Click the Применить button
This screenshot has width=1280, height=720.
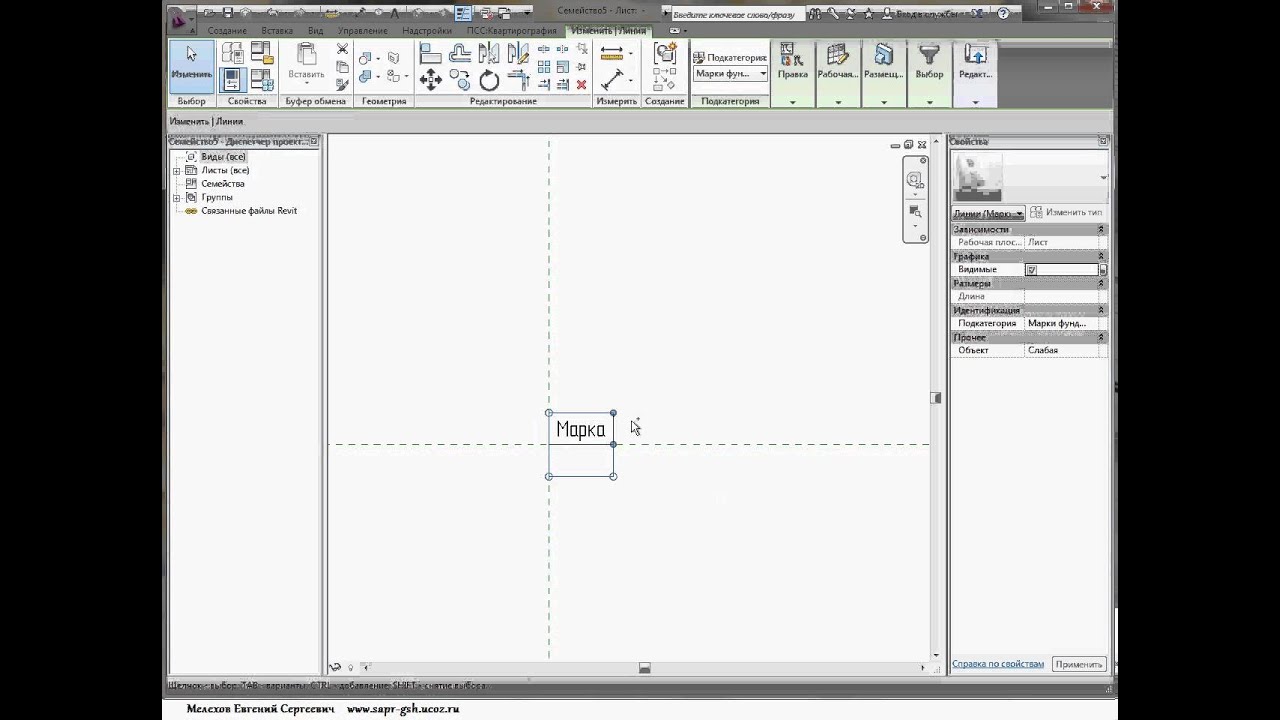(x=1078, y=664)
